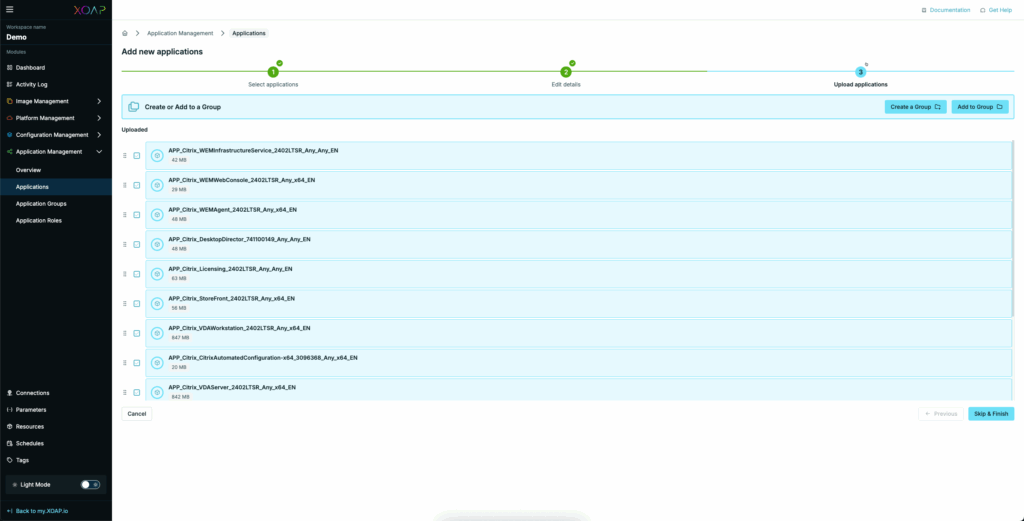
Task: Click the package icon of WEMInfrastructureService row
Action: [157, 155]
